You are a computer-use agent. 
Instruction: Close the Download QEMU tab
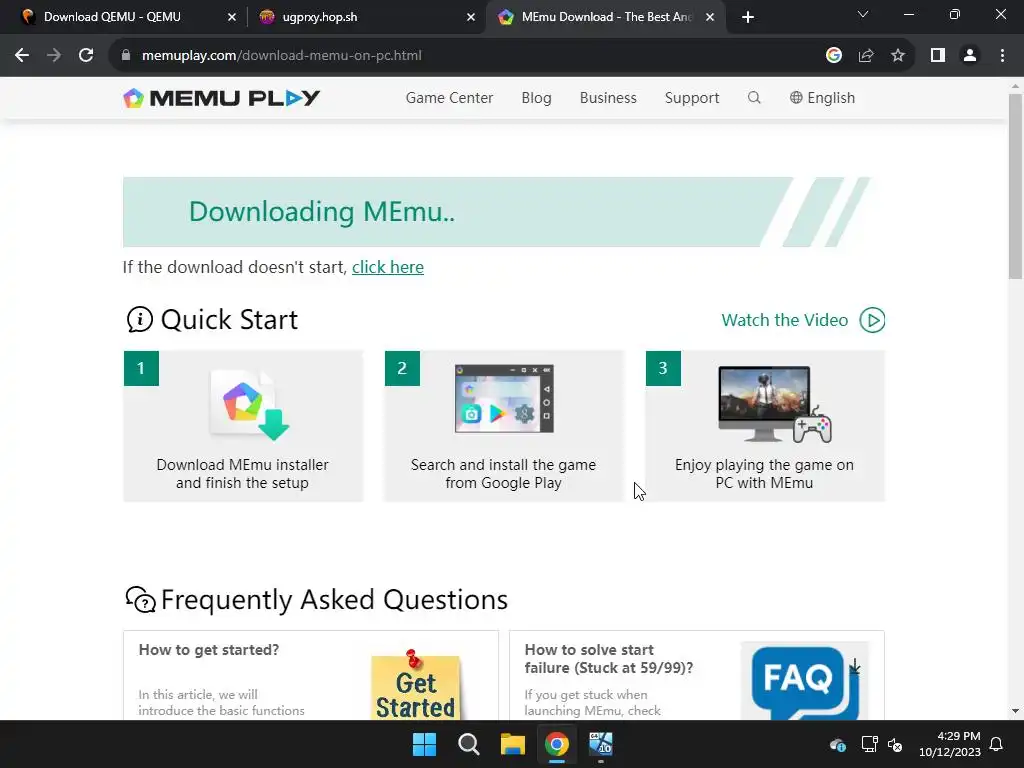tap(231, 17)
